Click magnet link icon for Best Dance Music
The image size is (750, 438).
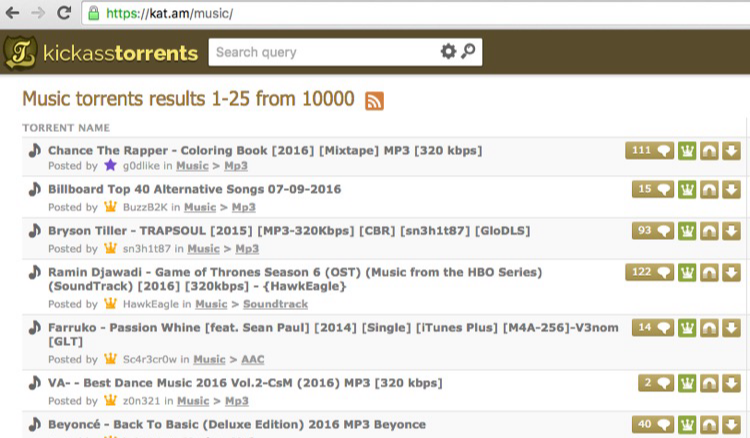tap(709, 383)
